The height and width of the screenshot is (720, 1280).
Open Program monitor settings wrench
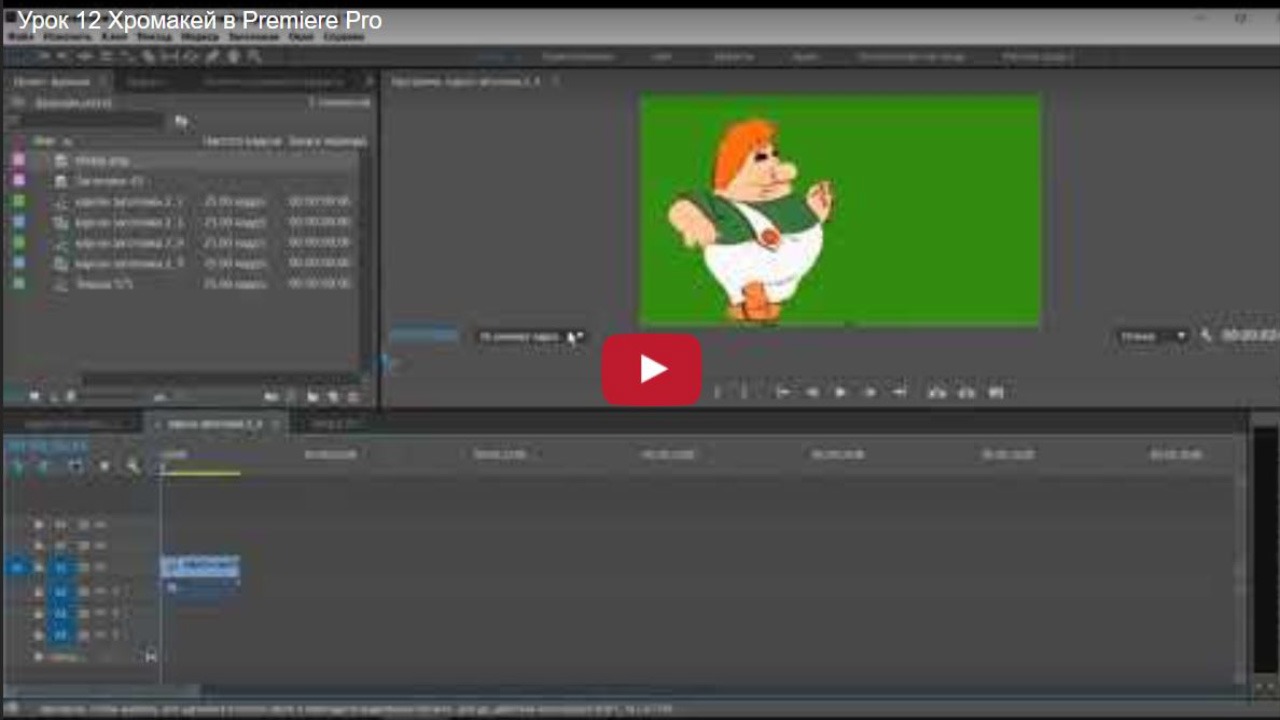1206,336
